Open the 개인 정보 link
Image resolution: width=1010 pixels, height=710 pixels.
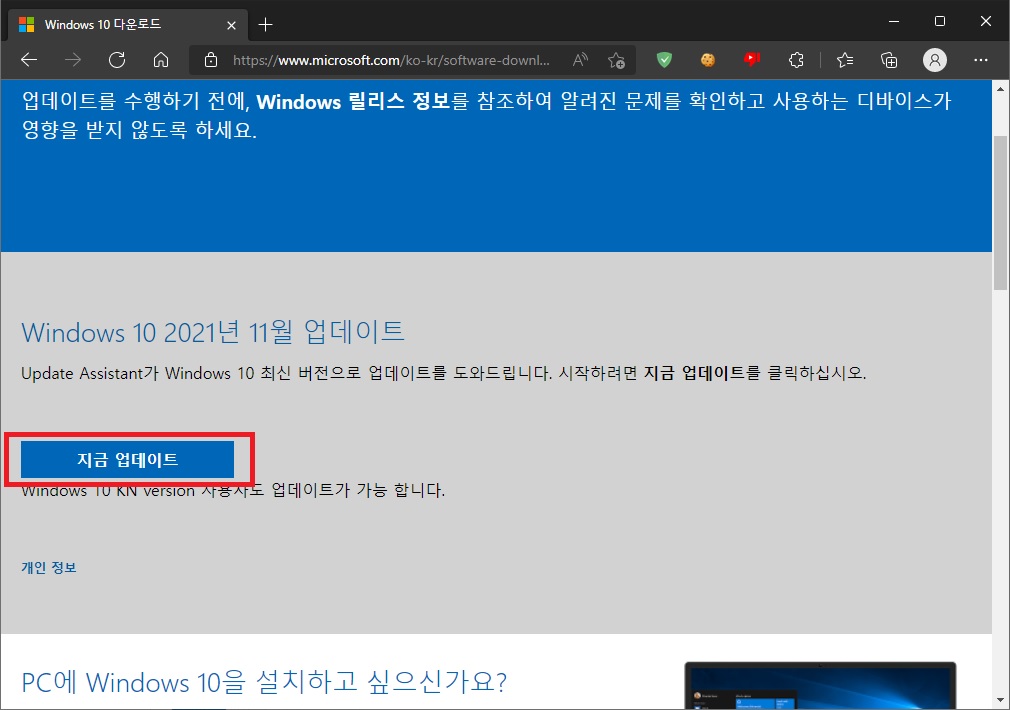point(49,568)
